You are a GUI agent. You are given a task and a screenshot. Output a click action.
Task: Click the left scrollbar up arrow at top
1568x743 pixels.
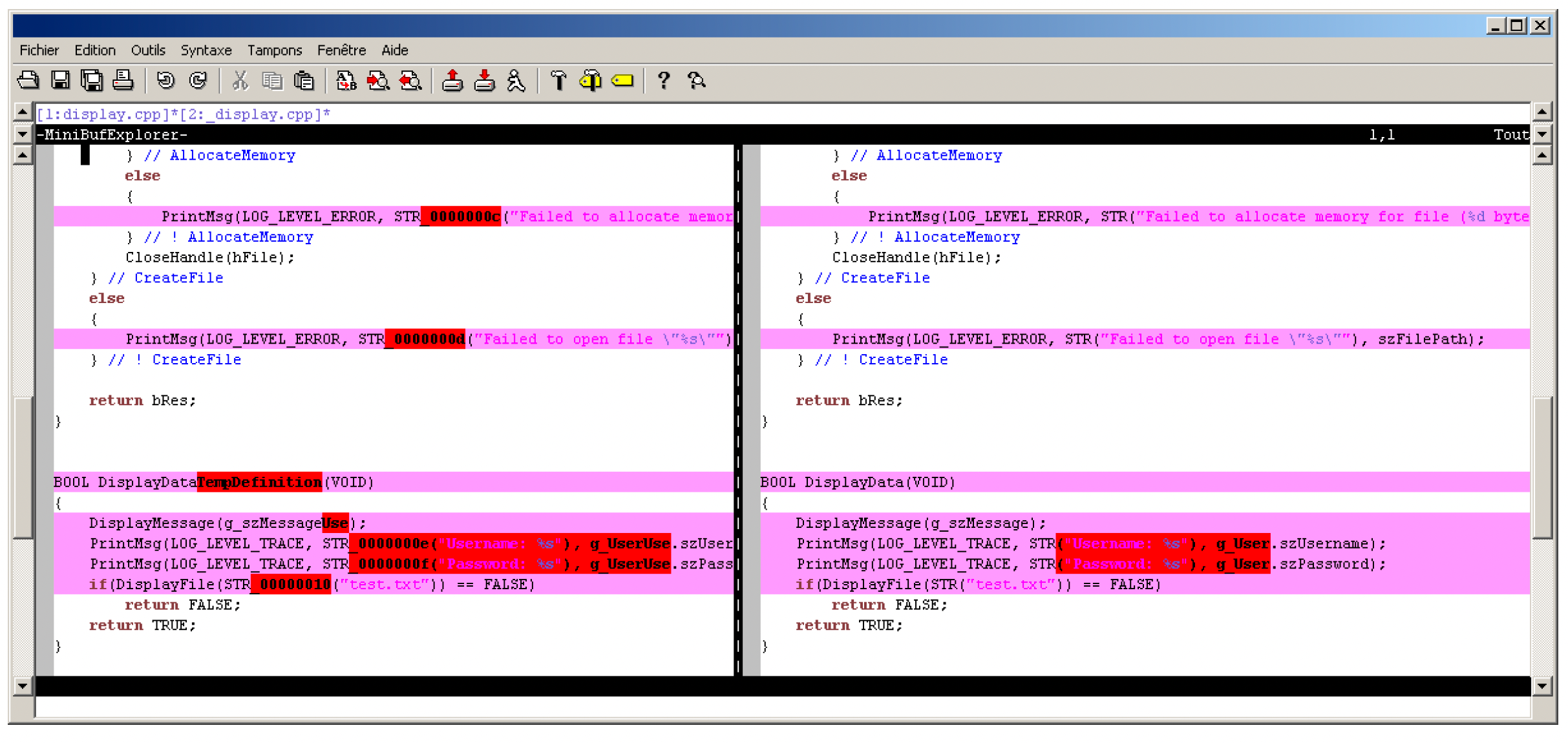23,112
